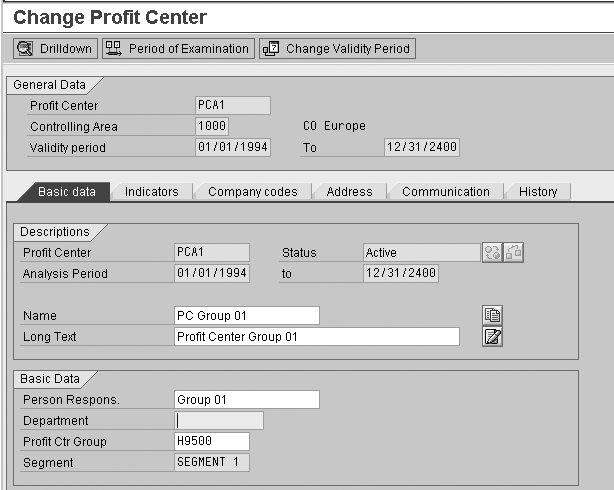Show the History tab
614x490 pixels.
[x=538, y=192]
